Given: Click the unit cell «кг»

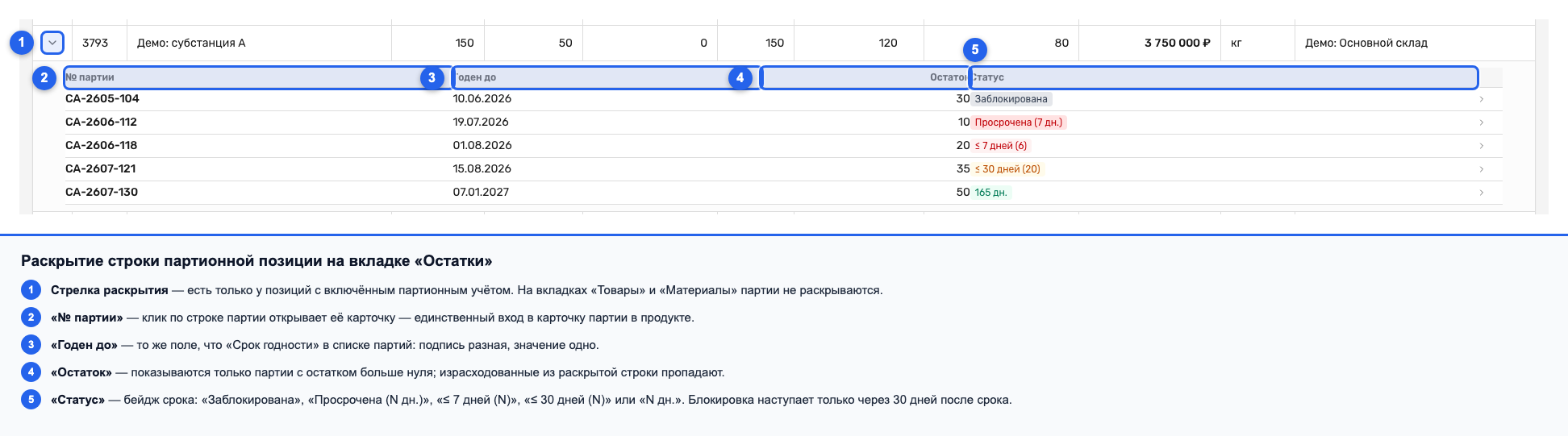Looking at the screenshot, I should (x=1236, y=44).
